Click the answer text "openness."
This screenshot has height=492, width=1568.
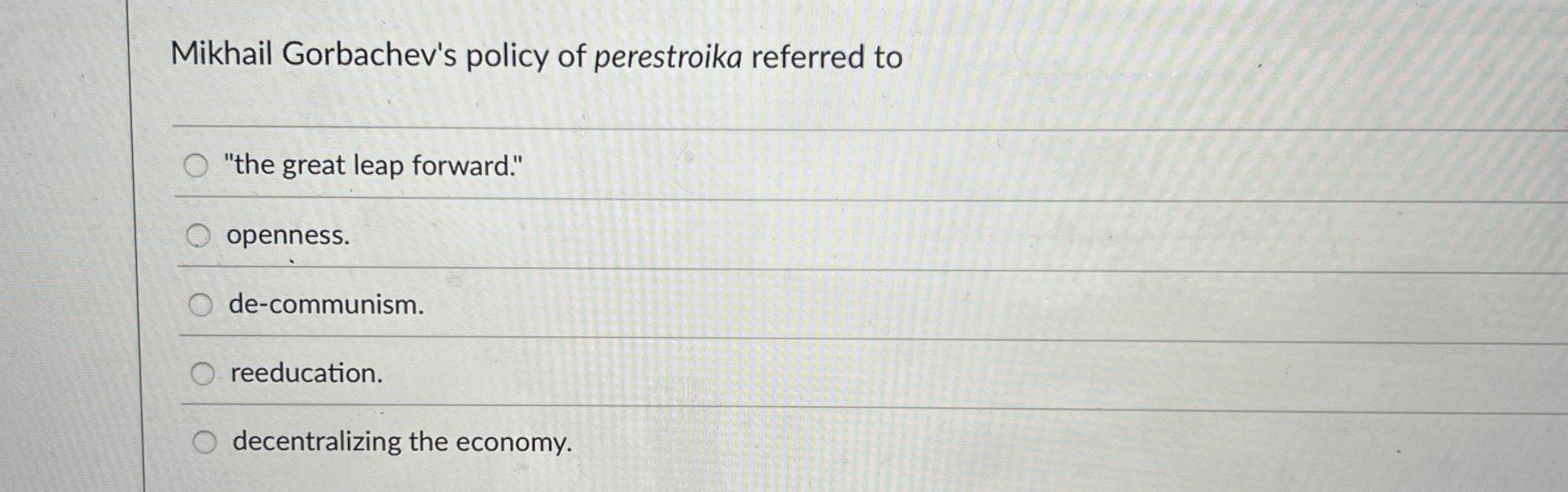(288, 235)
